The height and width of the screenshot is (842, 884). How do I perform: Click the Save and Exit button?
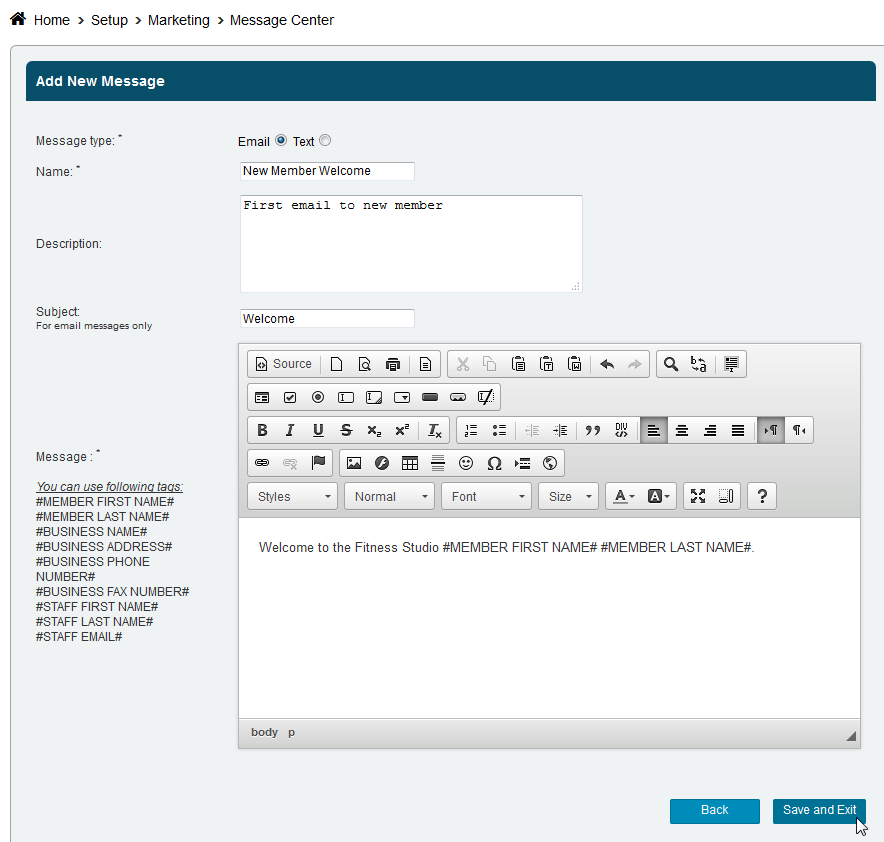[819, 810]
